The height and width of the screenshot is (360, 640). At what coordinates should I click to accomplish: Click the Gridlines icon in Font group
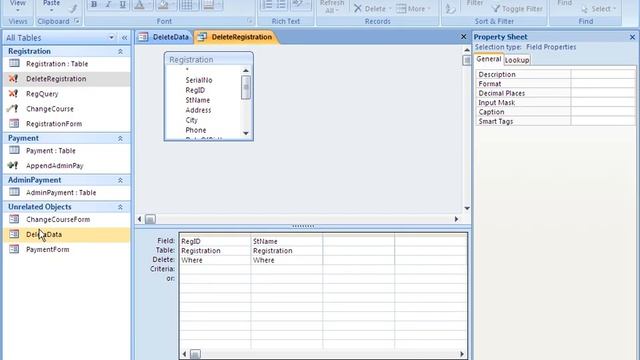coord(187,4)
